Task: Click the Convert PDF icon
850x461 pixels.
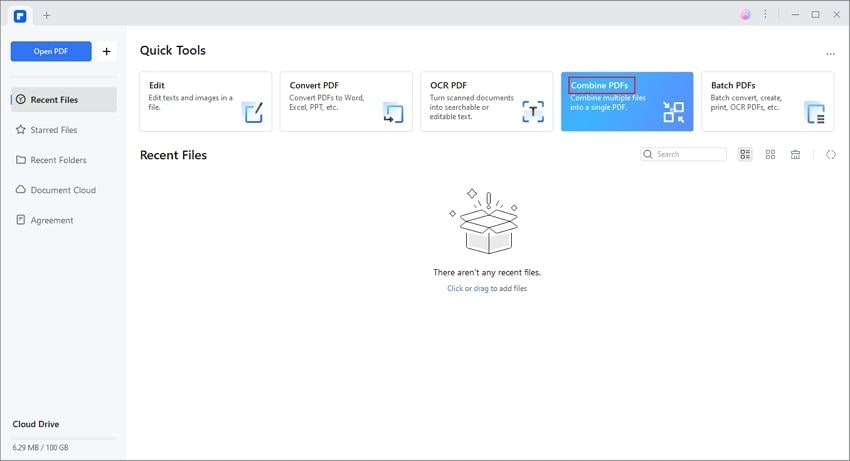Action: (393, 112)
